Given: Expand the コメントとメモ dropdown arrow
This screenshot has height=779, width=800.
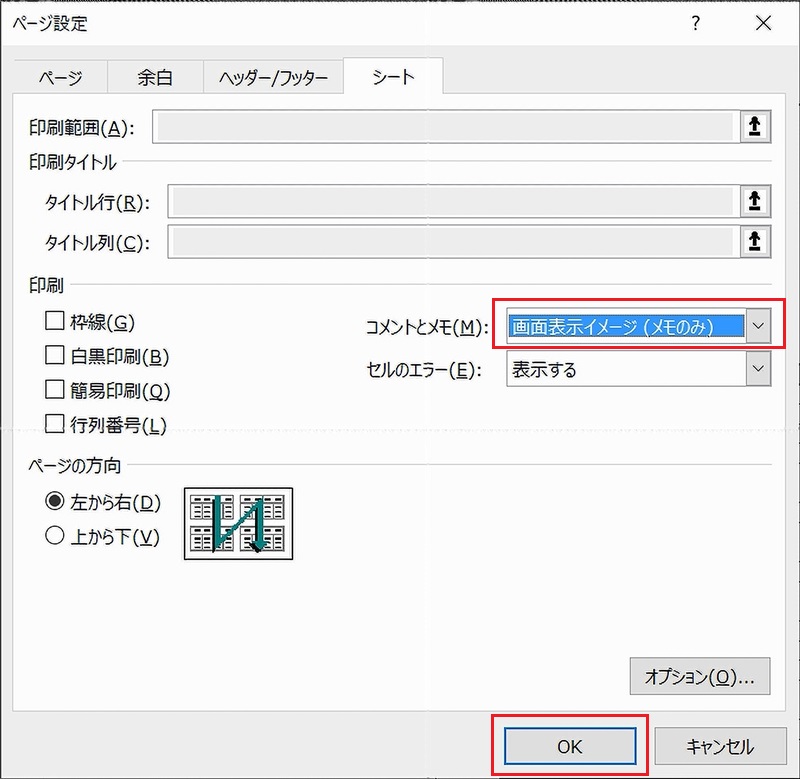Looking at the screenshot, I should 759,326.
